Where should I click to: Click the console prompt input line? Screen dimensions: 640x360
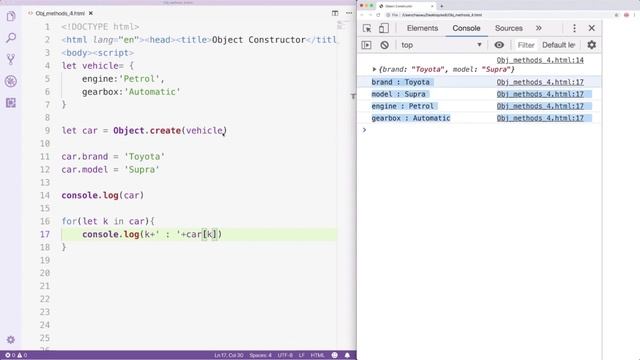pos(482,130)
